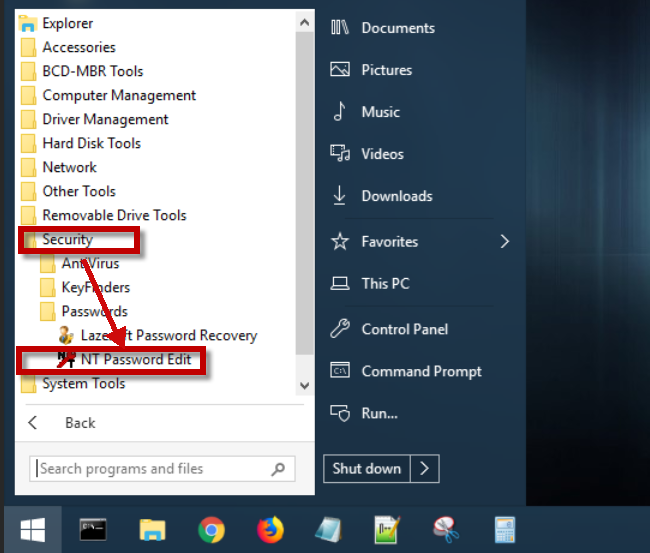650x553 pixels.
Task: Expand the Favorites submenu arrow
Action: [x=504, y=242]
